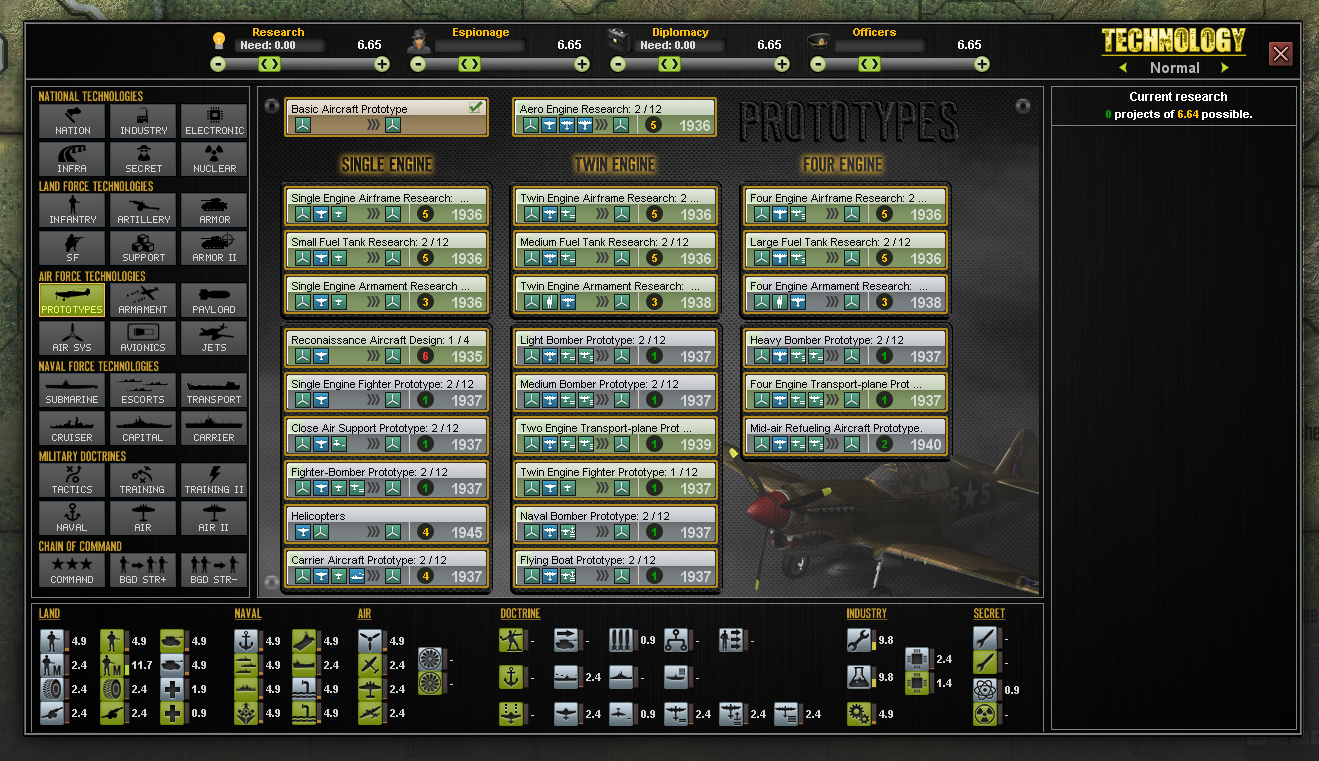Open the BGD STR- command category
The height and width of the screenshot is (761, 1319).
214,570
